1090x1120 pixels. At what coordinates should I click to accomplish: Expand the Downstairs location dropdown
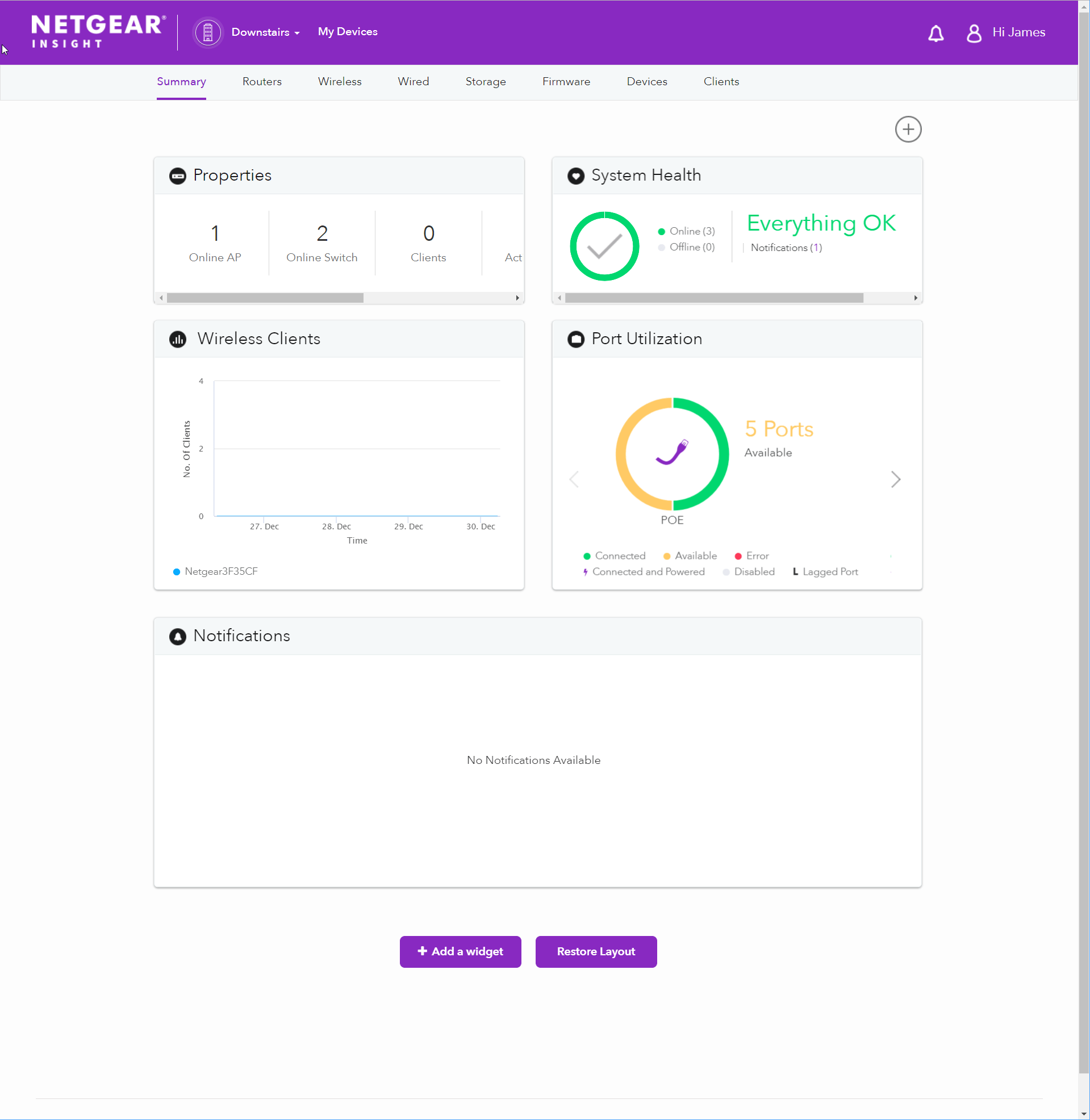266,32
